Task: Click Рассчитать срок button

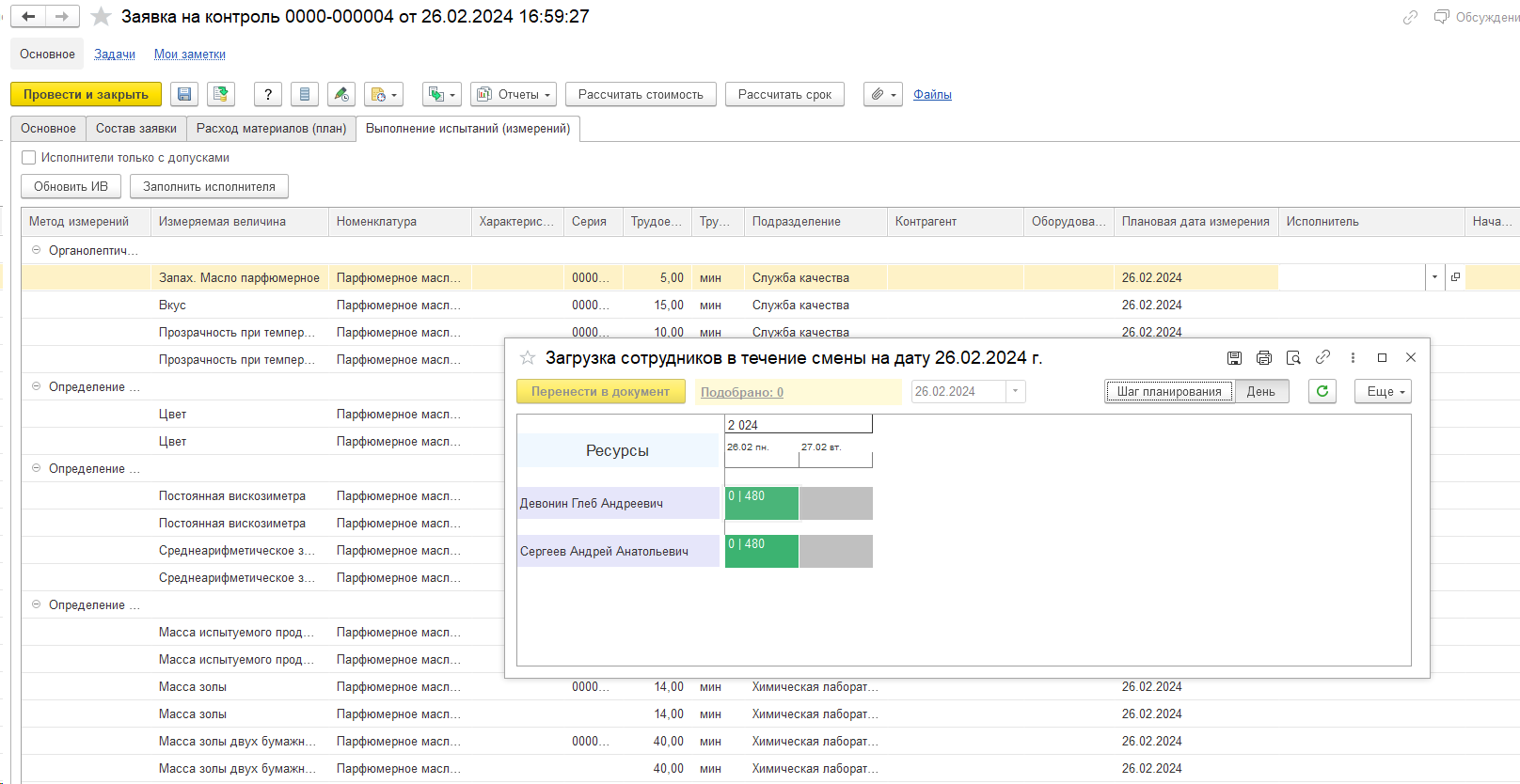Action: point(784,94)
